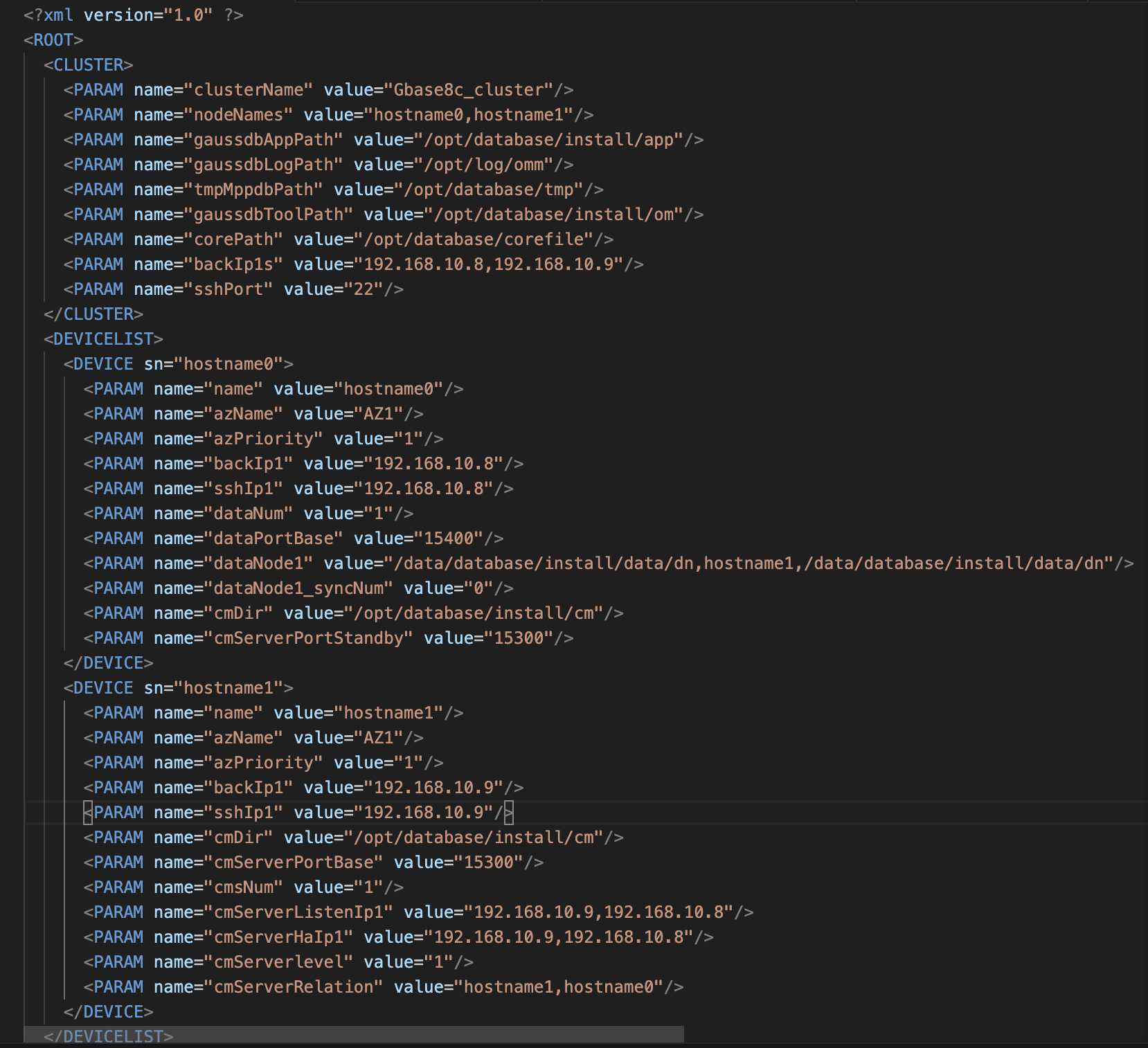Click the gaussdbToolPath PARAM line
Image resolution: width=1148 pixels, height=1048 pixels.
click(384, 215)
